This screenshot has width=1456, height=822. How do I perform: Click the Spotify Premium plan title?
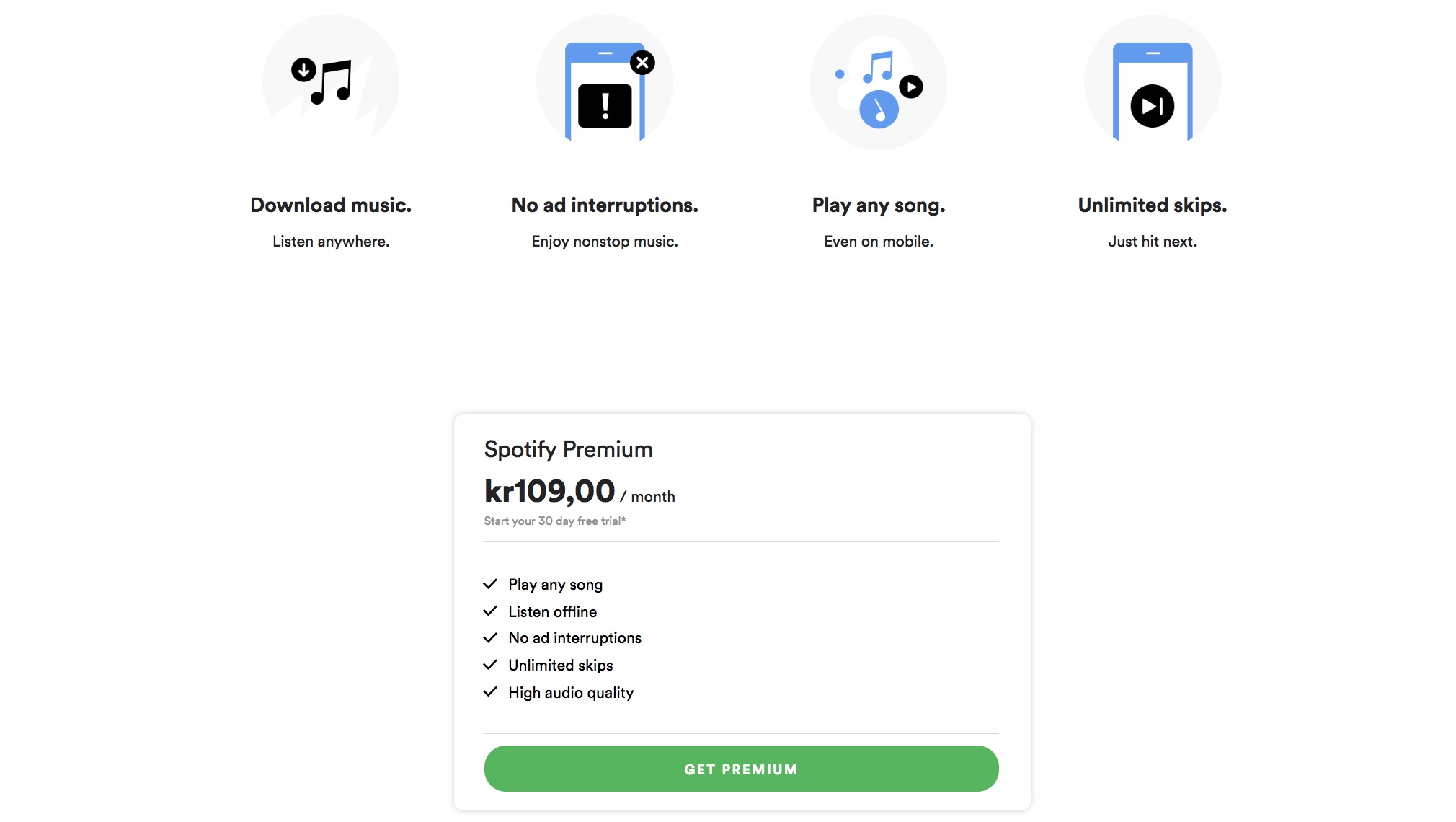pos(568,449)
